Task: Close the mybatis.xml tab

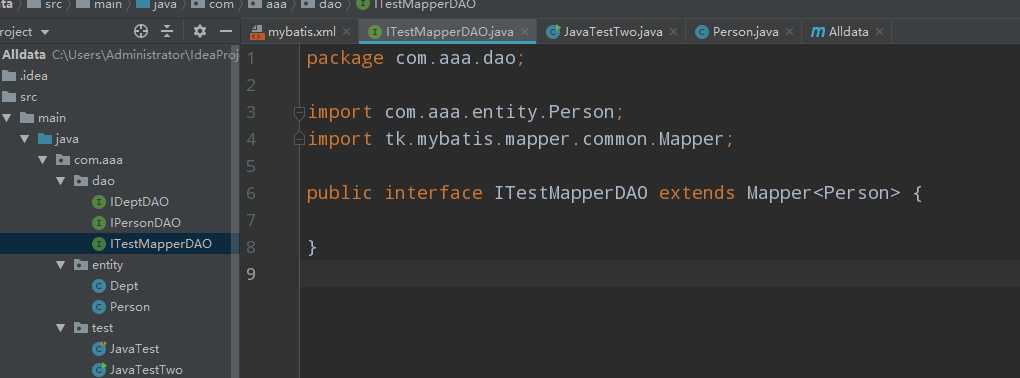Action: [x=346, y=31]
